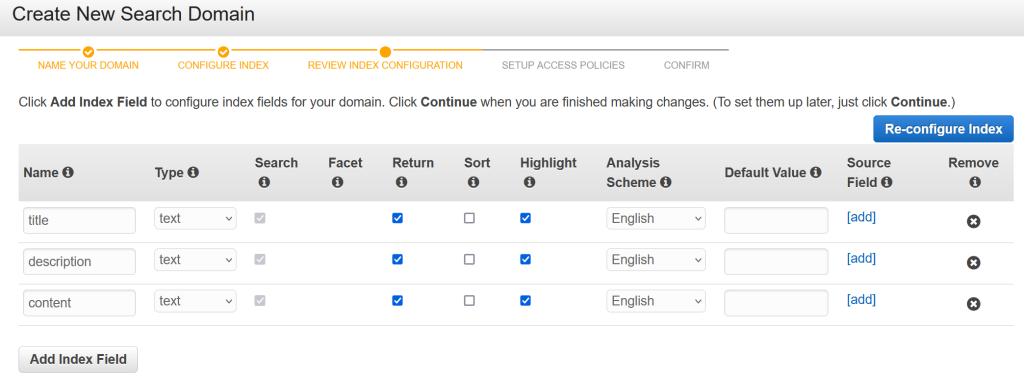Open Type dropdown for content field
The image size is (1024, 384).
click(195, 301)
